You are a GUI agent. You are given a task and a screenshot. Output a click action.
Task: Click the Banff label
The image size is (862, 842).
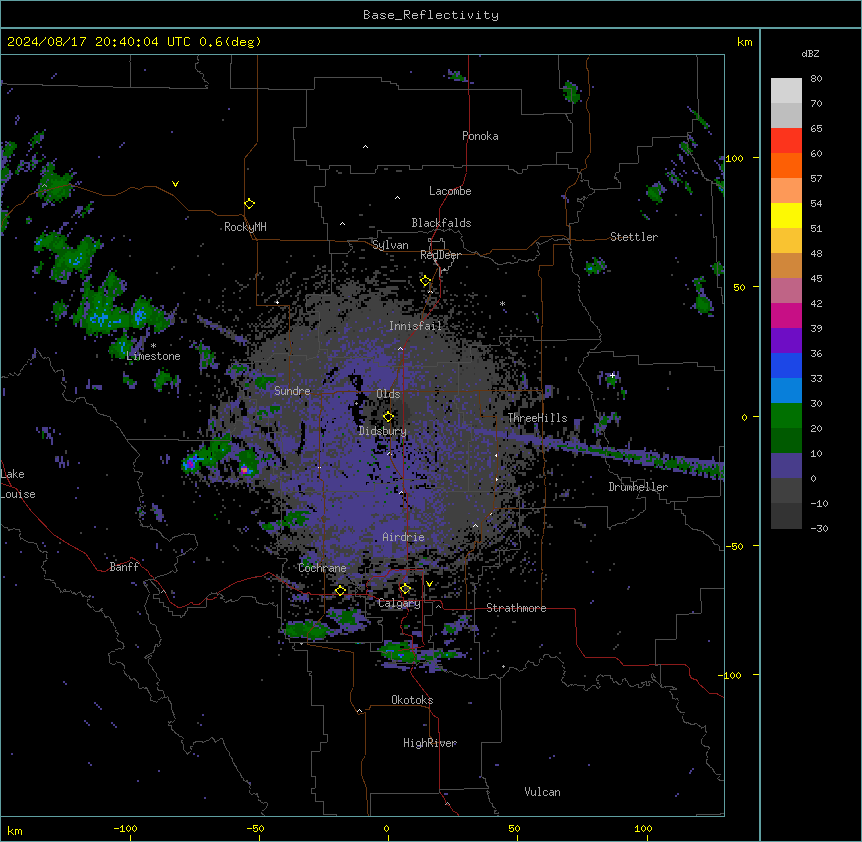coord(124,567)
